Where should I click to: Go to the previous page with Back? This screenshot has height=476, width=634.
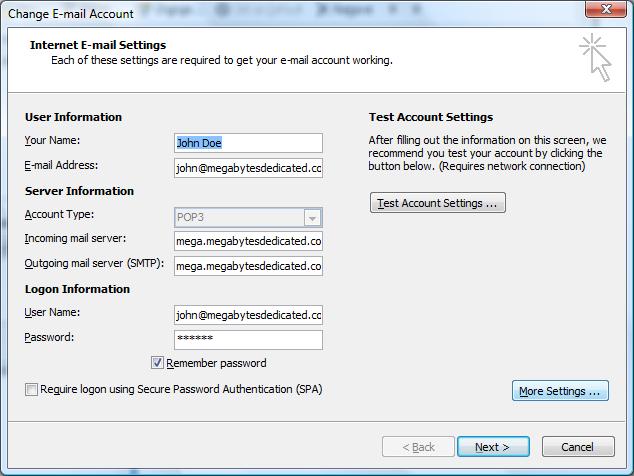[417, 447]
